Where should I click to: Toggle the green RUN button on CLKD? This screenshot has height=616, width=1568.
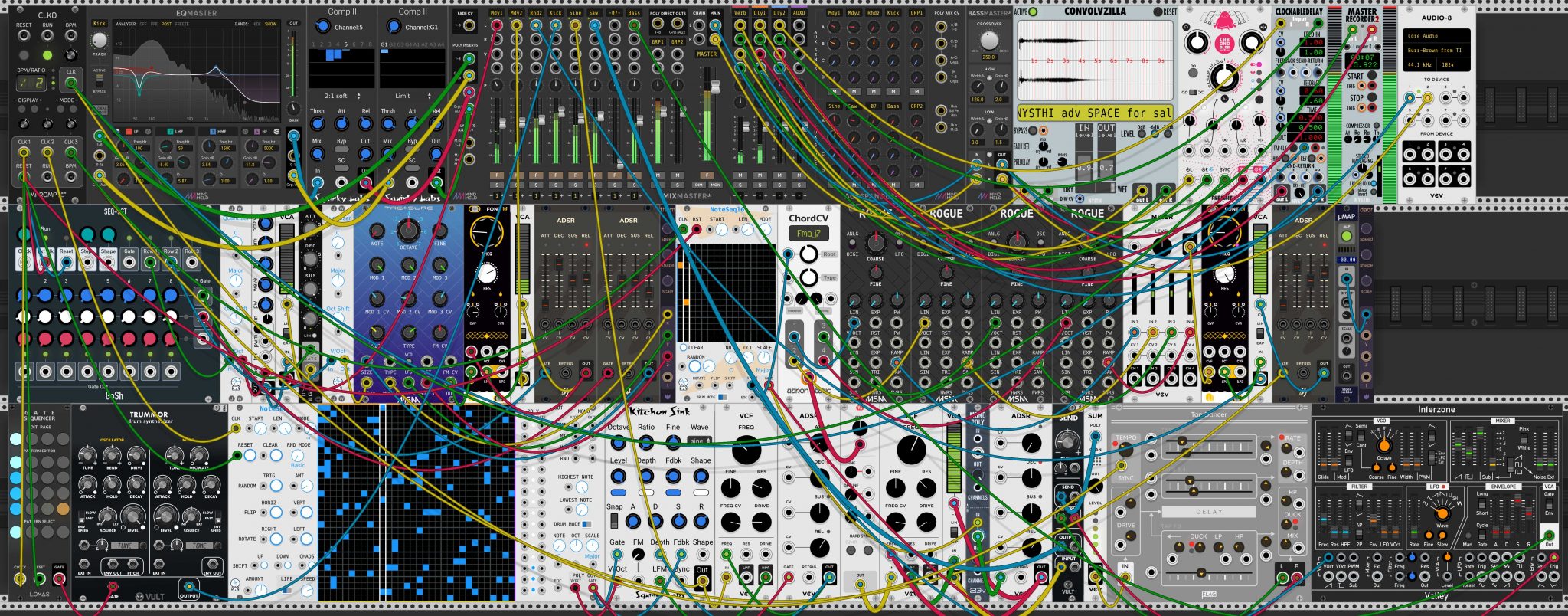point(47,55)
